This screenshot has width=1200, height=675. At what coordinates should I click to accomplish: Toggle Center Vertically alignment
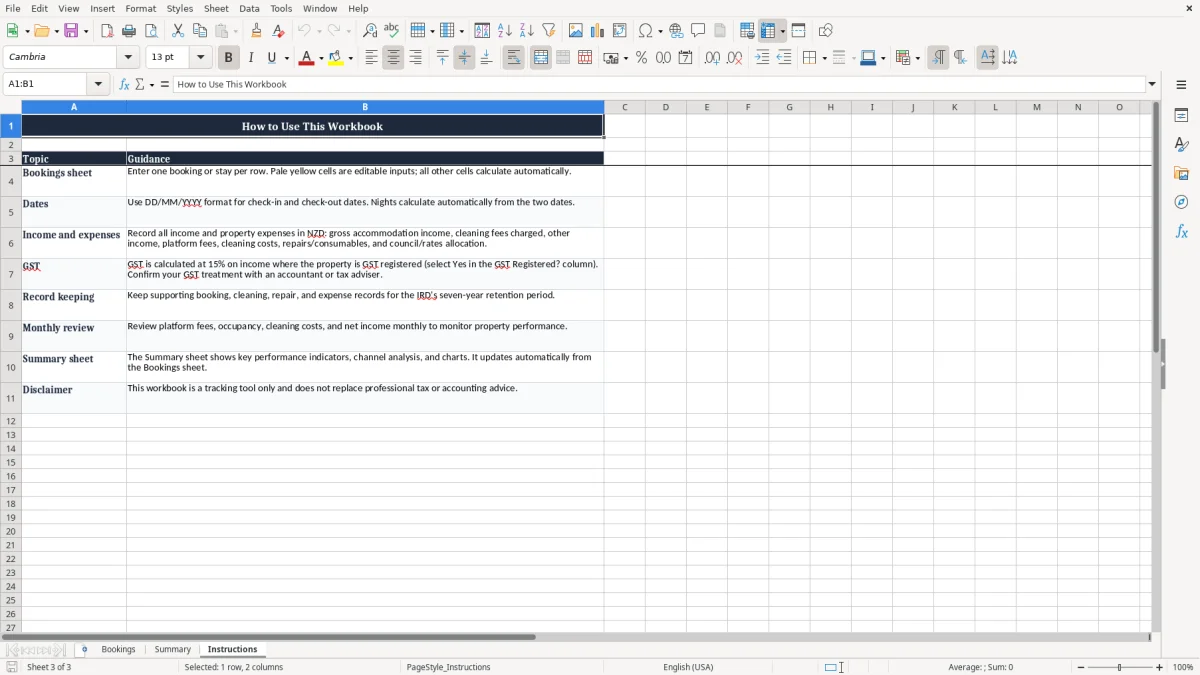tap(464, 58)
